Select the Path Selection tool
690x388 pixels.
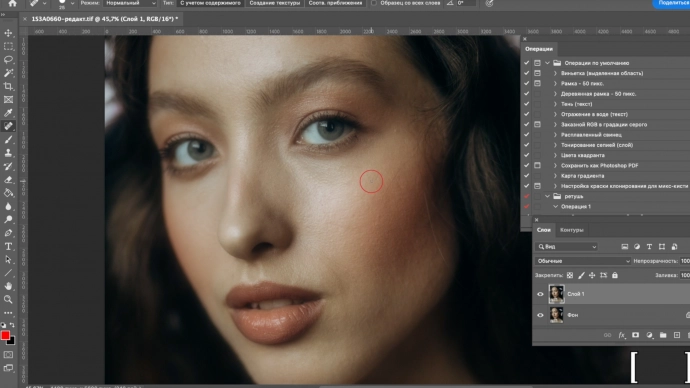(x=8, y=260)
